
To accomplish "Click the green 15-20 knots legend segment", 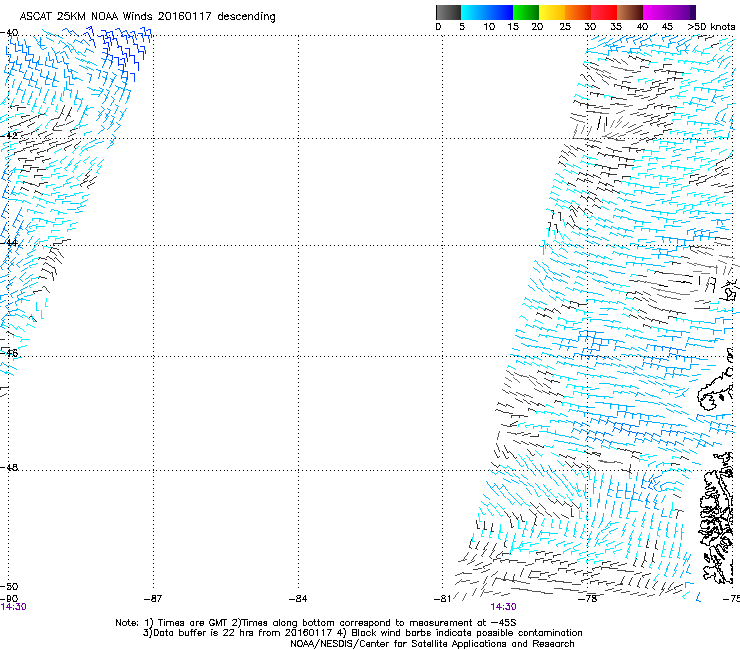I will [526, 12].
